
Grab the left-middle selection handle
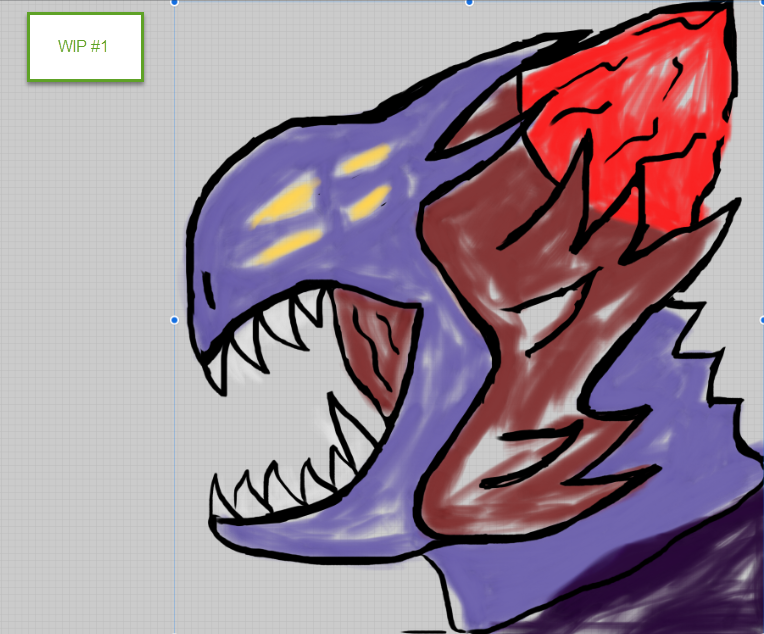pyautogui.click(x=174, y=320)
